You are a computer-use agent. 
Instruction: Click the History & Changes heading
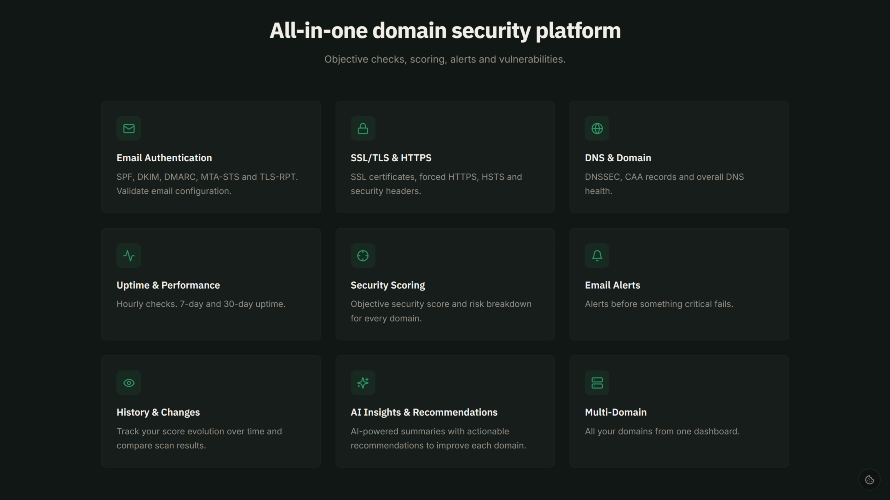click(x=158, y=412)
